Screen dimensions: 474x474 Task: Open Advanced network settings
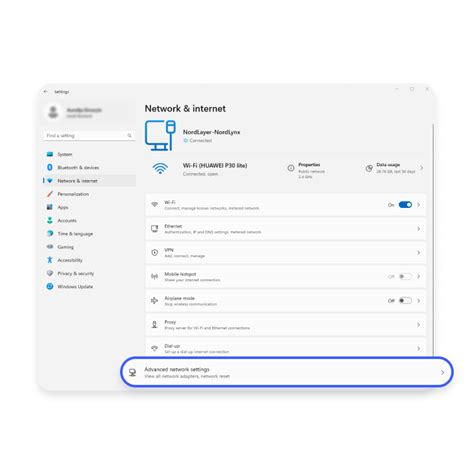click(287, 372)
